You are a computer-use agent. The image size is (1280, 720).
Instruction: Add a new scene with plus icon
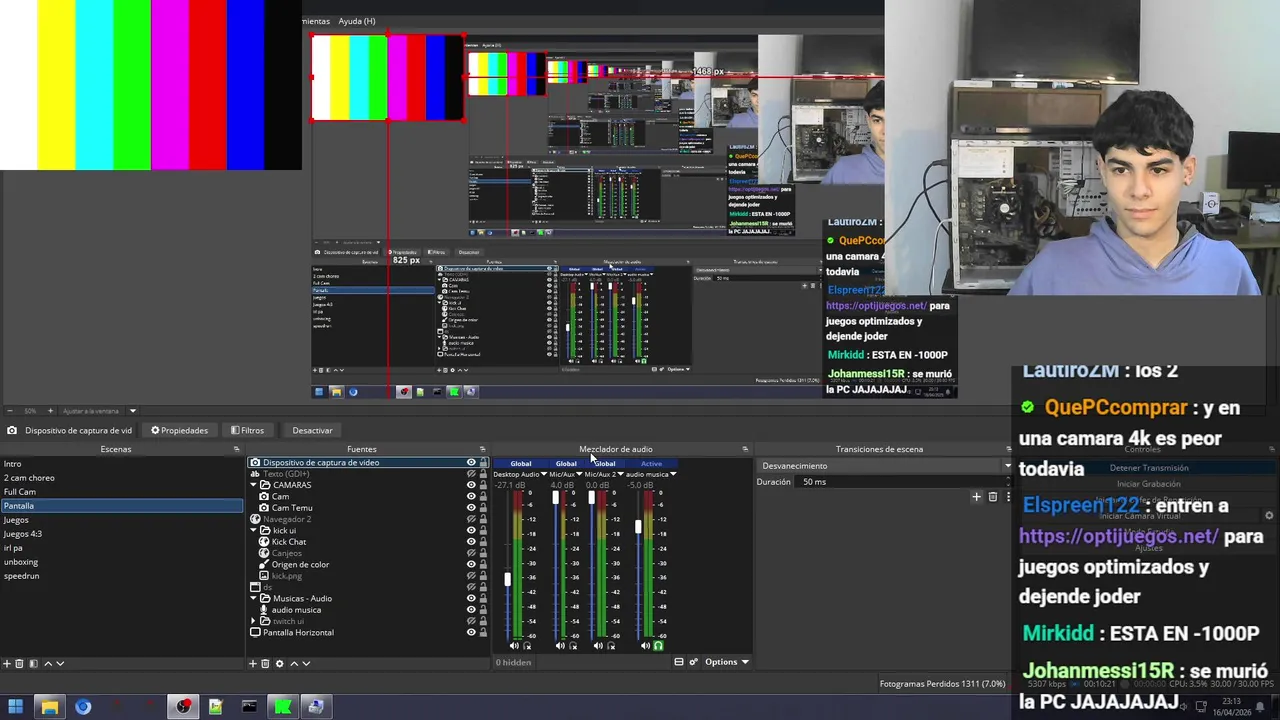tap(7, 663)
